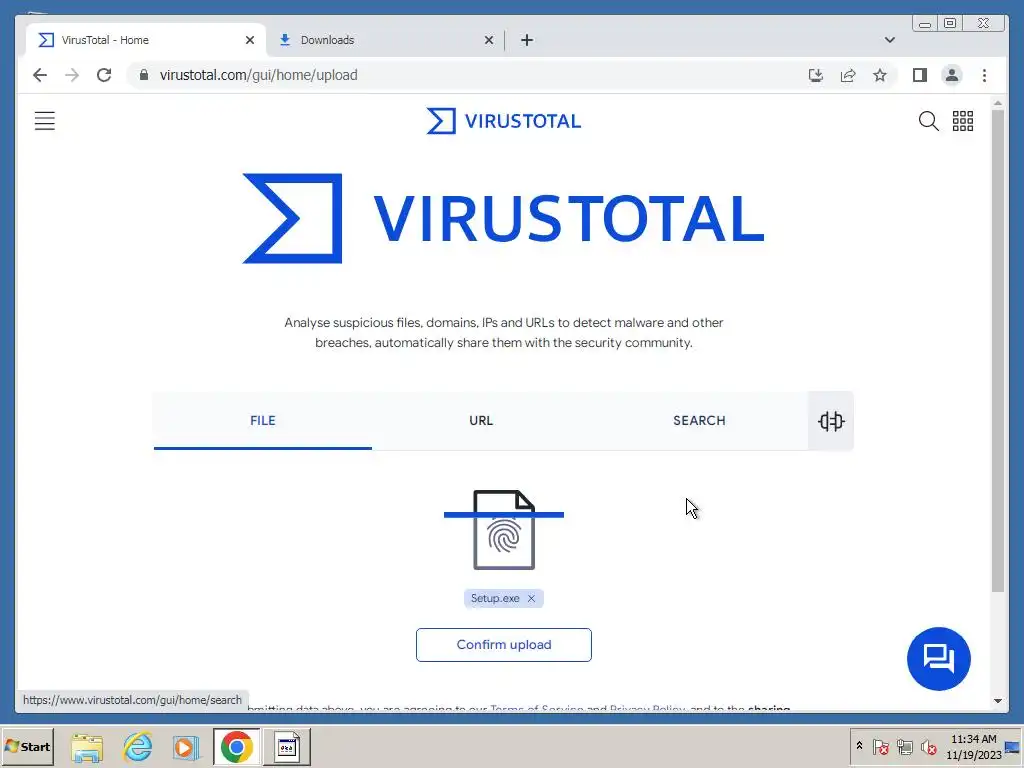Image resolution: width=1024 pixels, height=768 pixels.
Task: Click the small VirusTotal header logo
Action: [504, 121]
